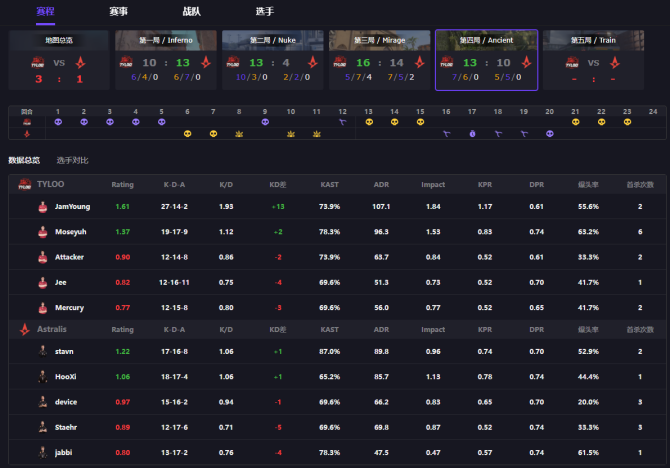The height and width of the screenshot is (468, 670).
Task: Select the 地图总览 overview card
Action: pyautogui.click(x=59, y=60)
